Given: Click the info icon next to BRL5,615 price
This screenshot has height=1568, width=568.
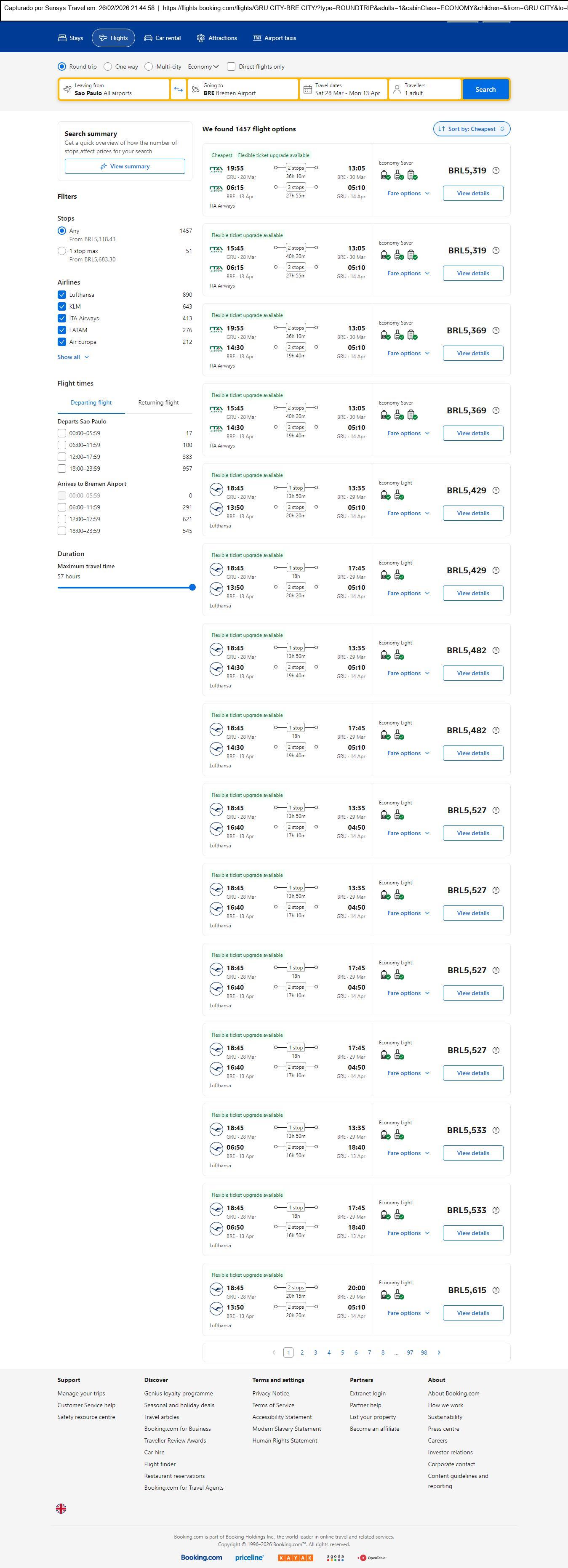Looking at the screenshot, I should click(496, 1290).
